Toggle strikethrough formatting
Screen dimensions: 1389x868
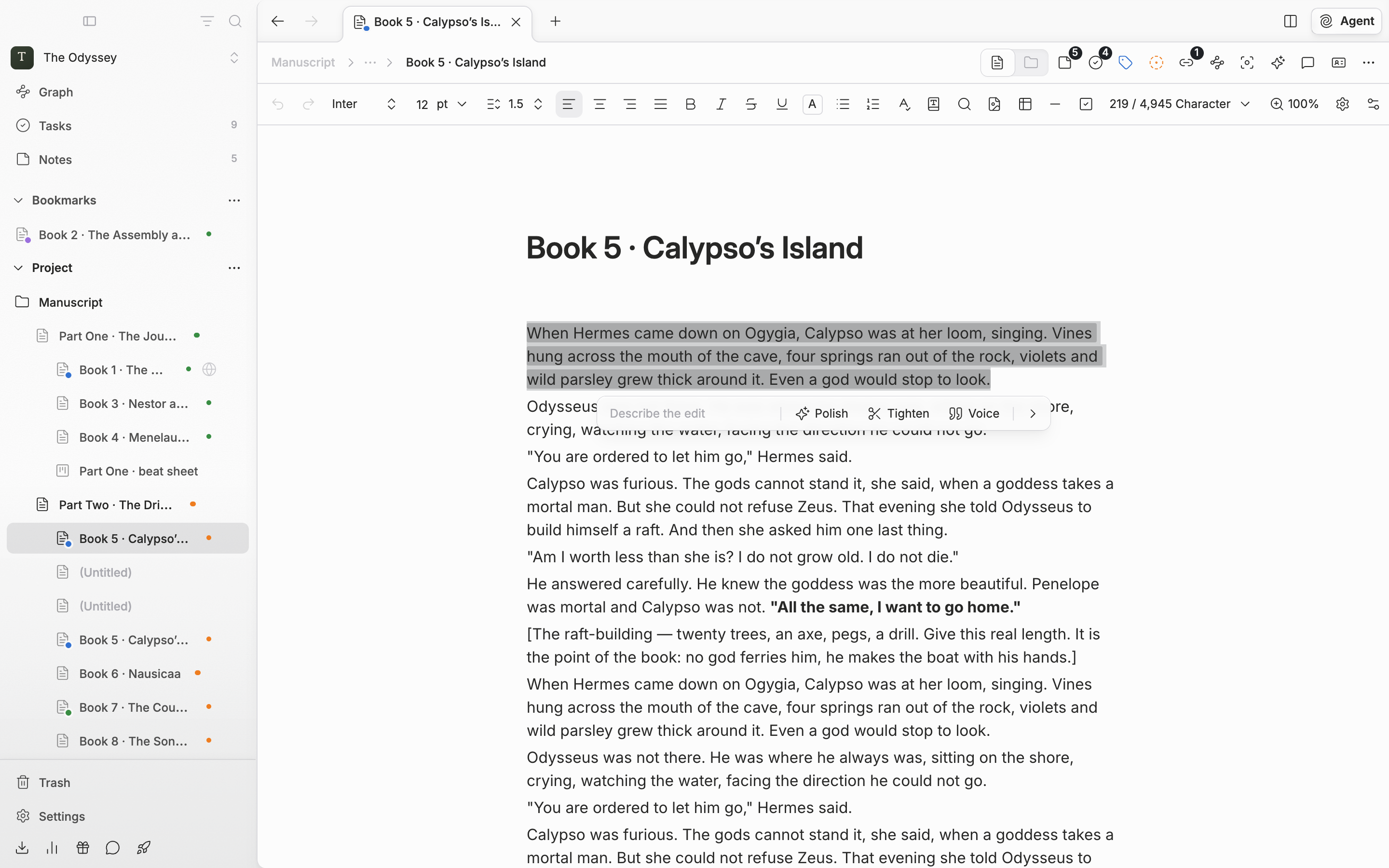(x=751, y=104)
